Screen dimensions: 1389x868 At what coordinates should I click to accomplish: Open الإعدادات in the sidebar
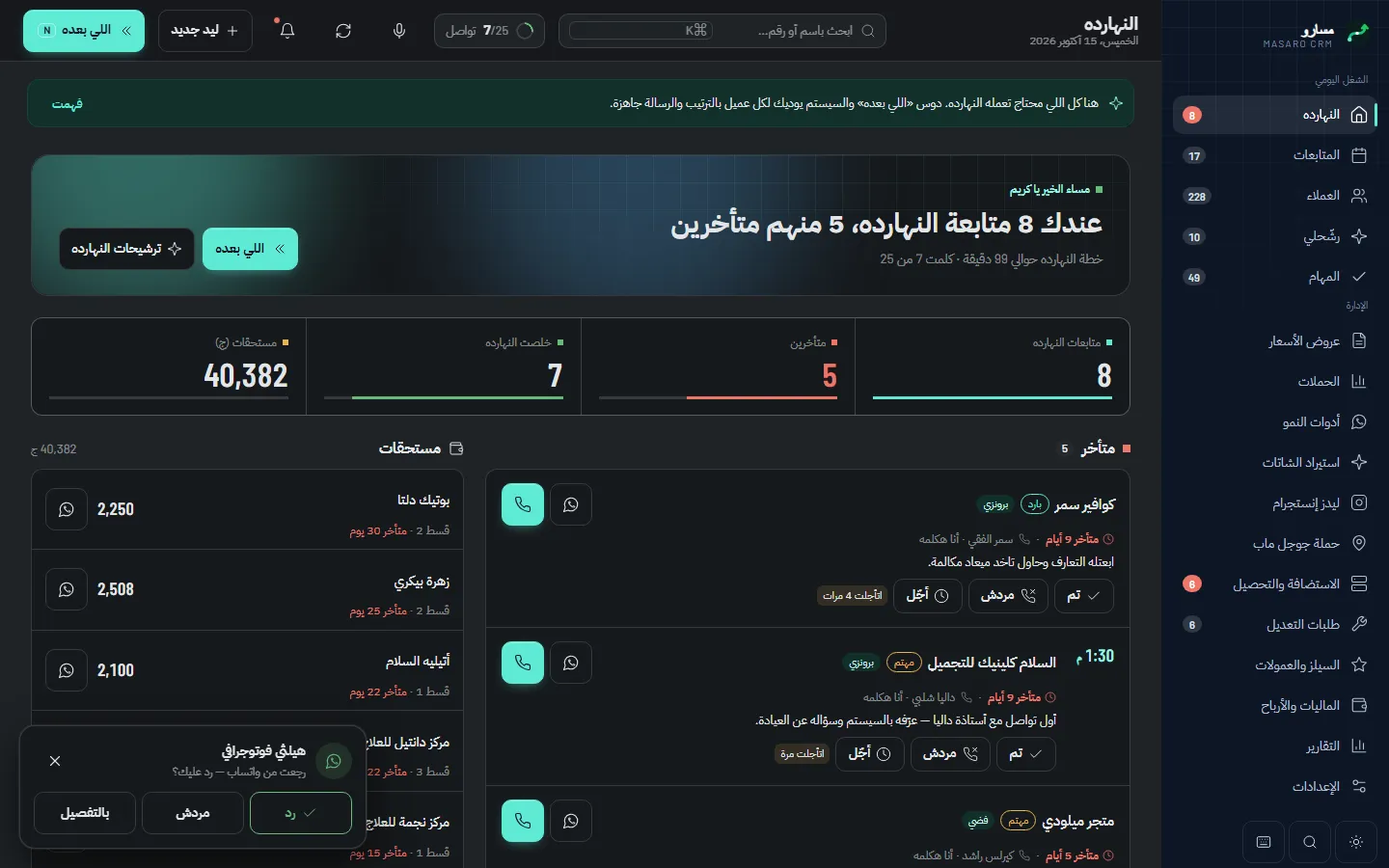pyautogui.click(x=1275, y=786)
